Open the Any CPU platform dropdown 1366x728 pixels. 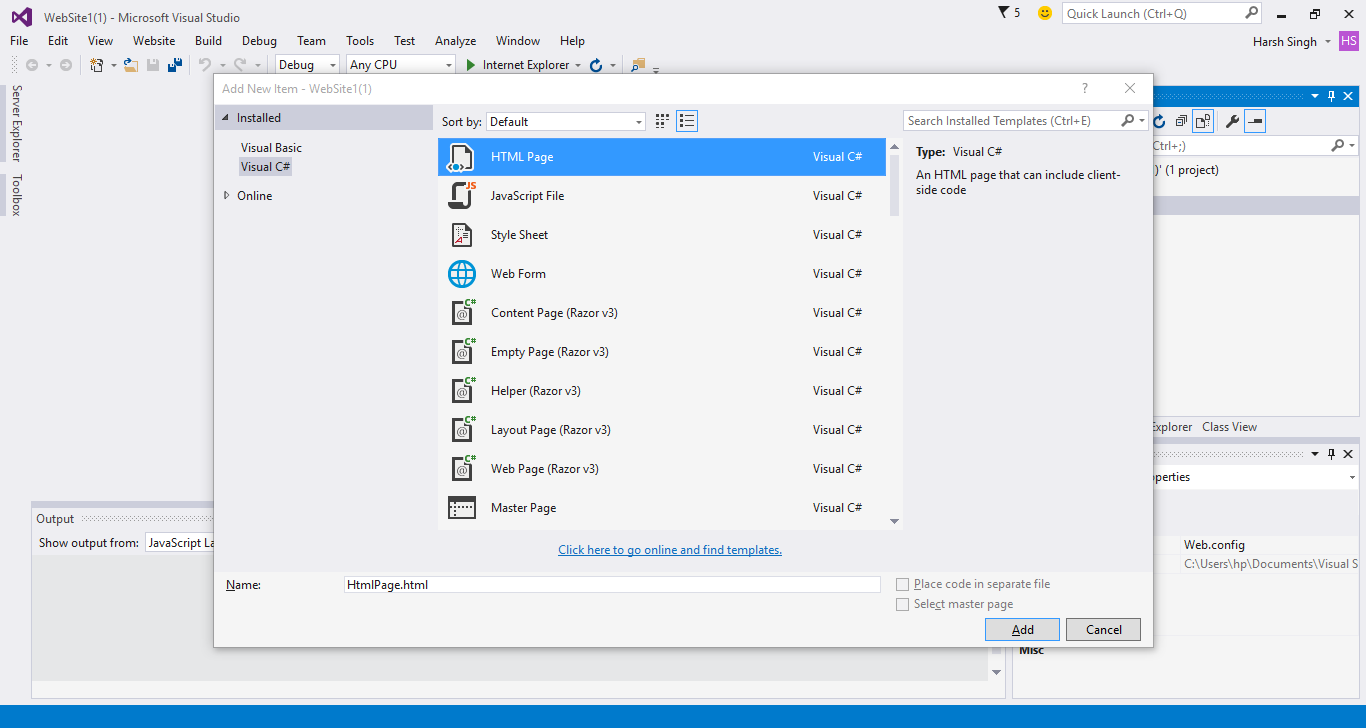pos(401,65)
